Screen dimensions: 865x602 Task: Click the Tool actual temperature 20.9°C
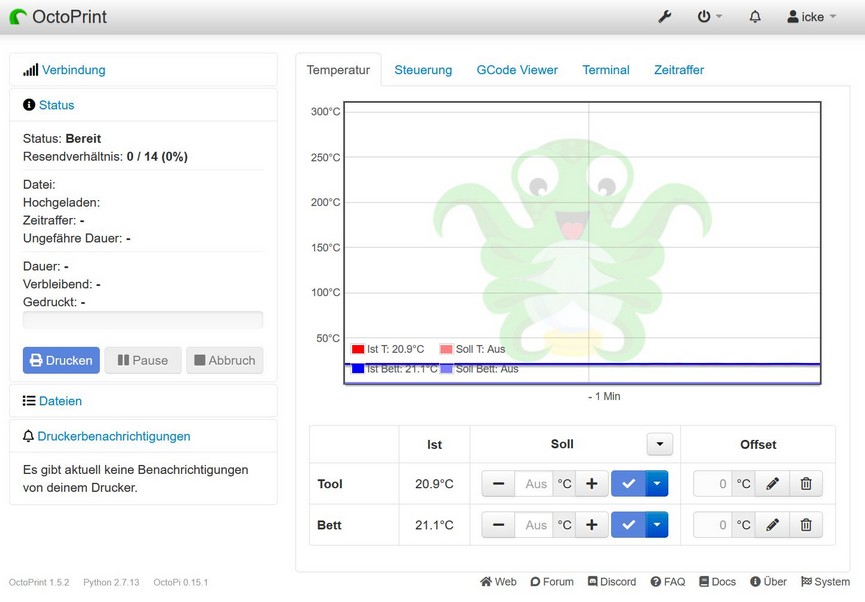434,484
